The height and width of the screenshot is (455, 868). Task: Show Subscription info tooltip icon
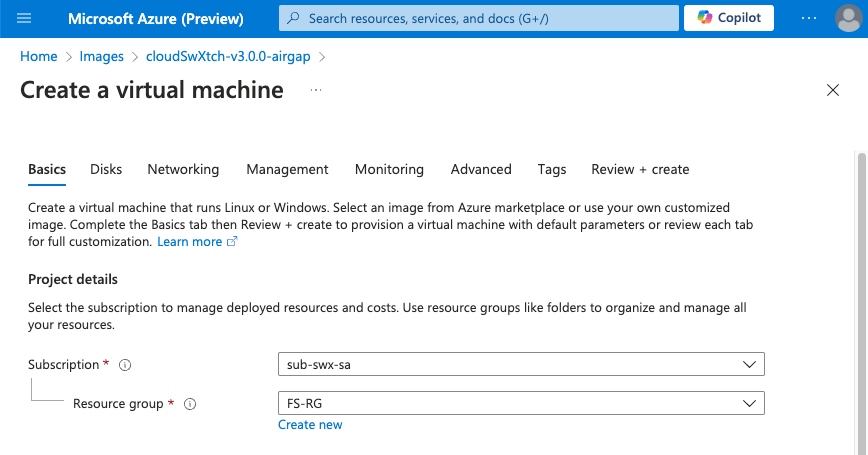point(125,365)
